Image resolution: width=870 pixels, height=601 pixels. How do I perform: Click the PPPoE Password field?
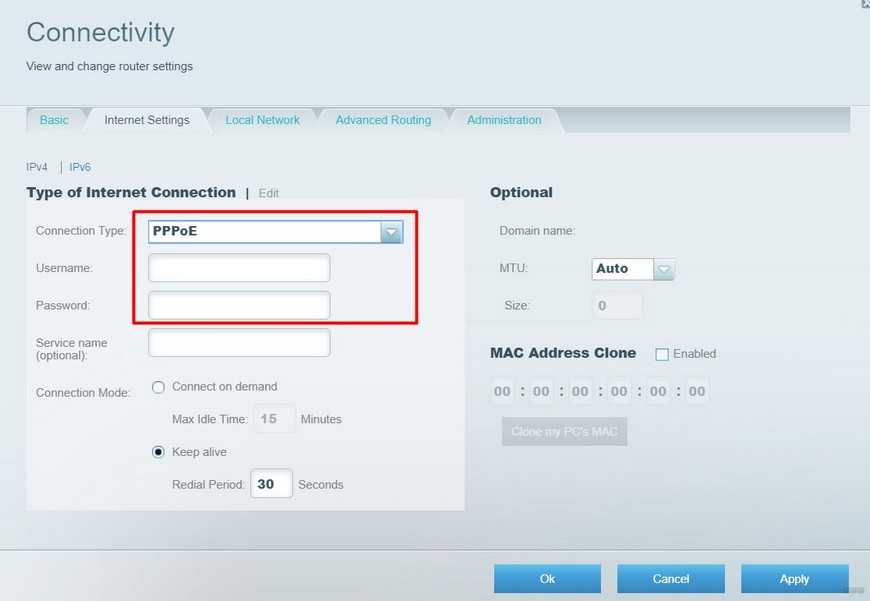[x=239, y=305]
